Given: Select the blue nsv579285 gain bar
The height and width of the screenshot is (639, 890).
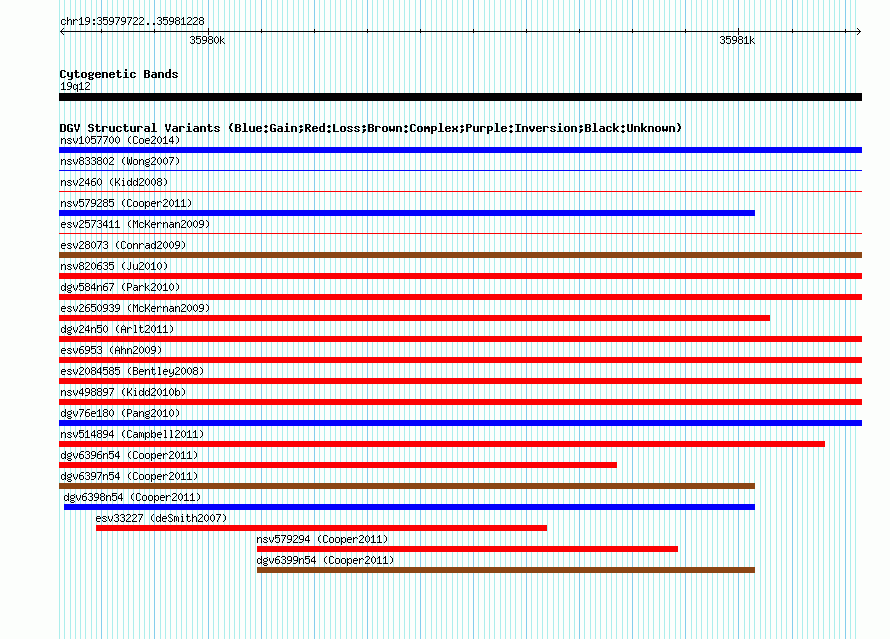Looking at the screenshot, I should coord(407,213).
